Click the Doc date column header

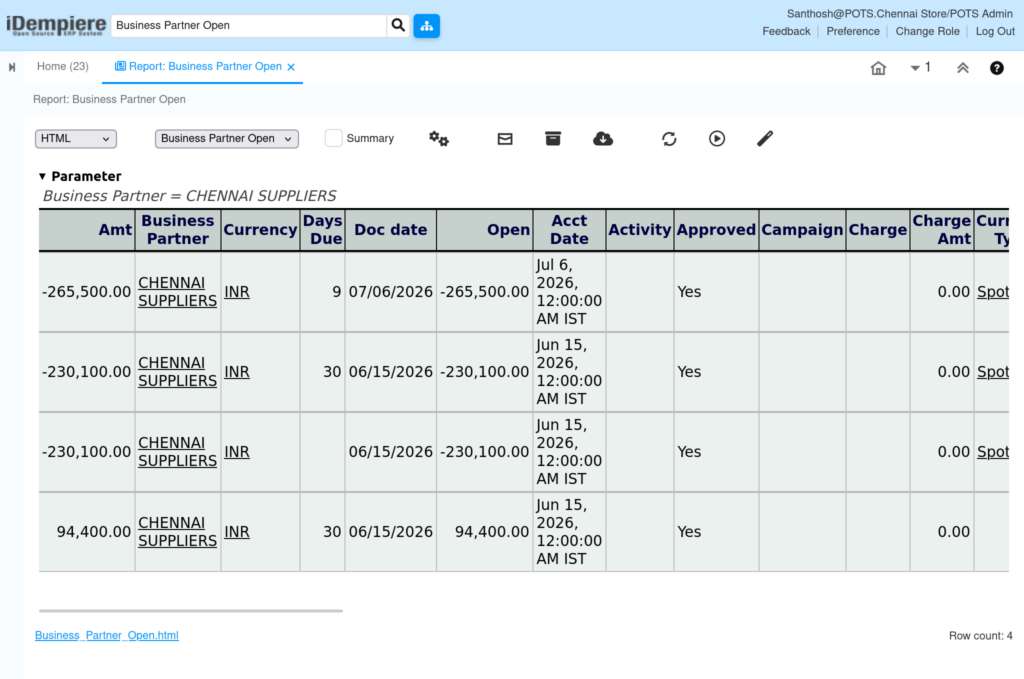click(x=391, y=230)
